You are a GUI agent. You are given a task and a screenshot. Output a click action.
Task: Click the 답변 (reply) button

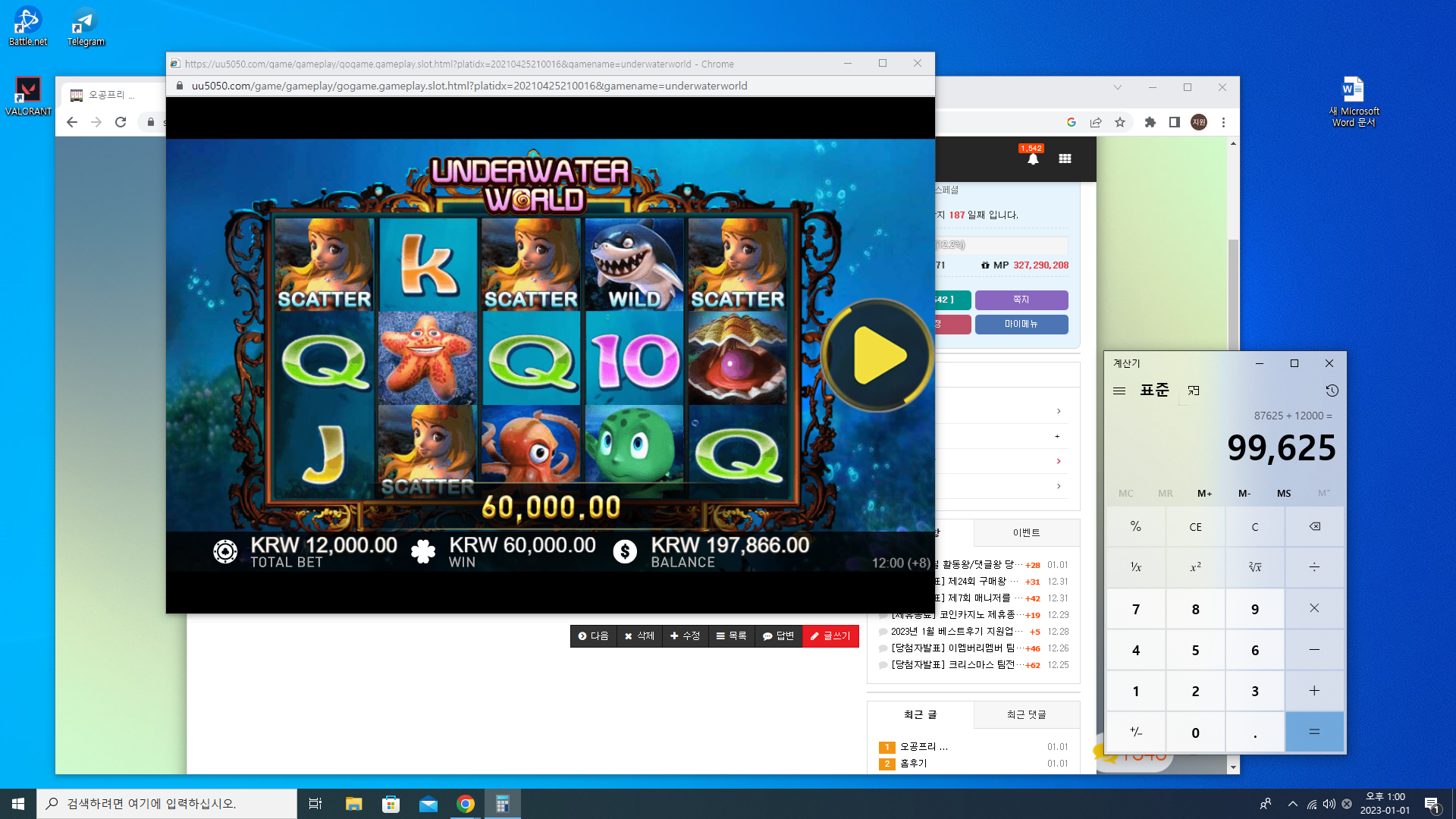tap(778, 636)
